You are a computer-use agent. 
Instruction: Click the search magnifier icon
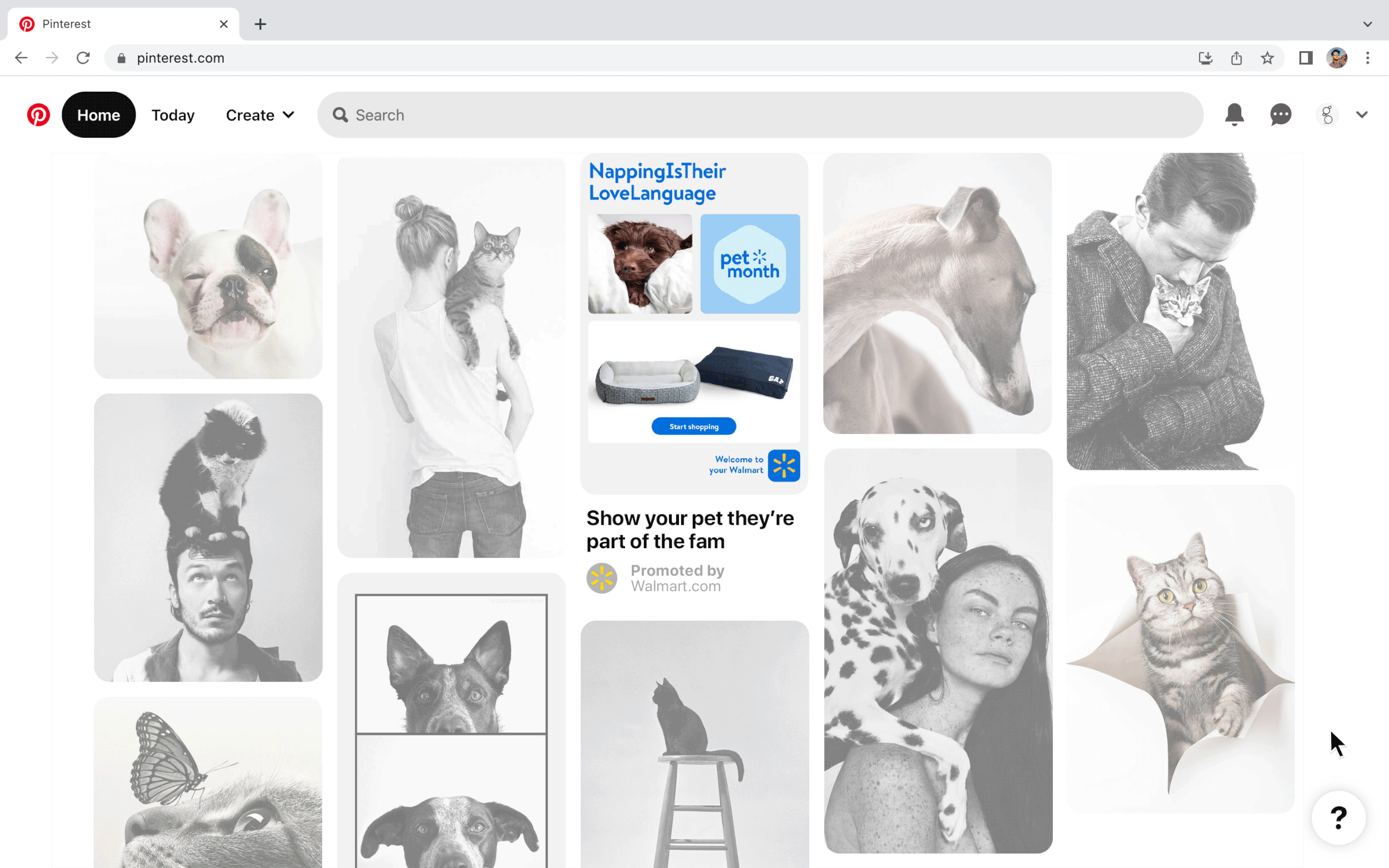(341, 115)
